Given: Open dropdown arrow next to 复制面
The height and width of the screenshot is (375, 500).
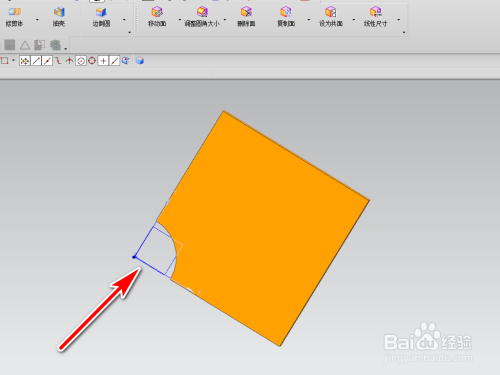Looking at the screenshot, I should (x=309, y=20).
